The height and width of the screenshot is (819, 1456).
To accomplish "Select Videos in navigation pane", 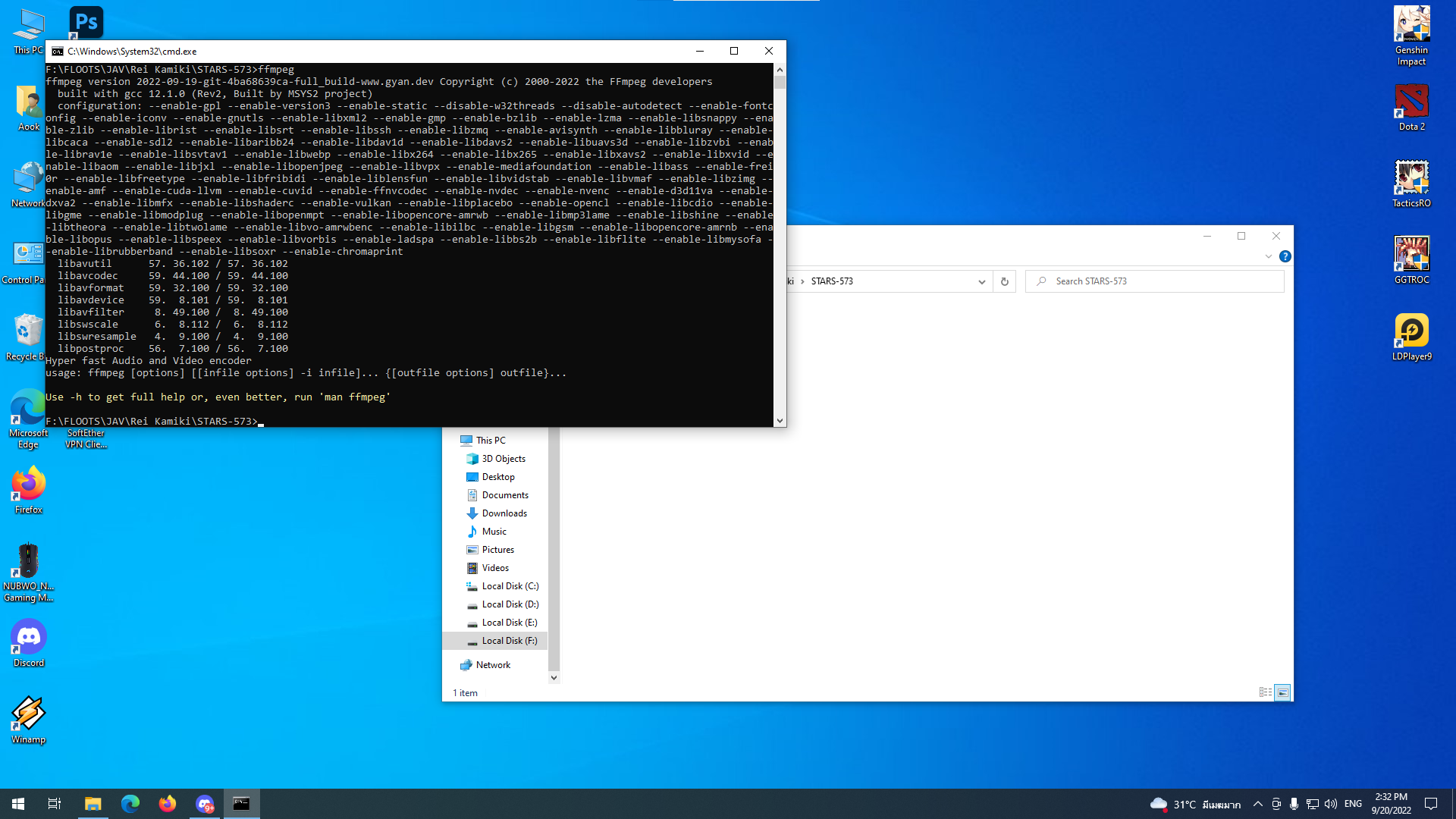I will (495, 568).
